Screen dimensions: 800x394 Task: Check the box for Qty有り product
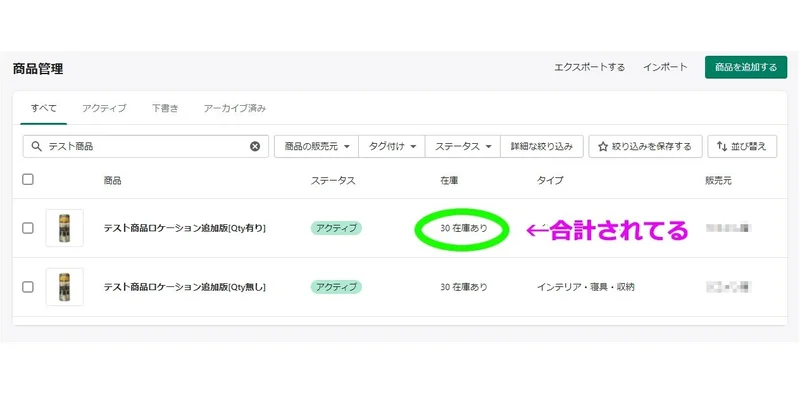coord(28,228)
